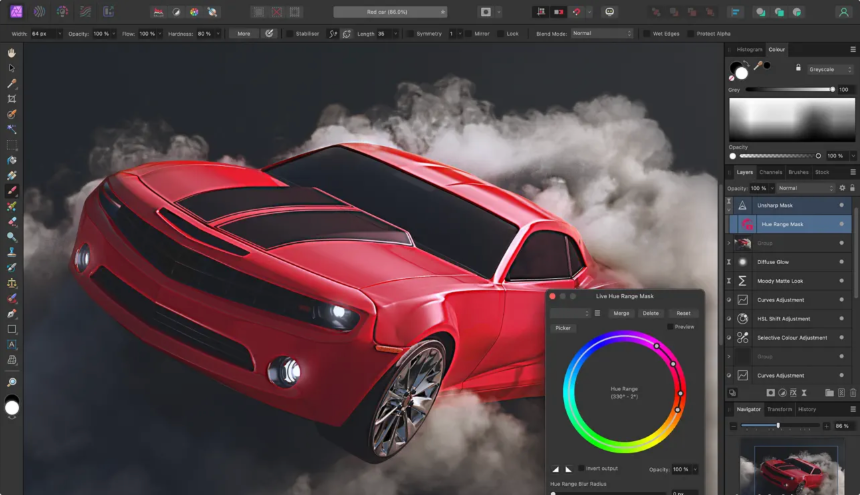The width and height of the screenshot is (860, 495).
Task: Click Reset in Live Hue Range Mask
Action: 683,313
